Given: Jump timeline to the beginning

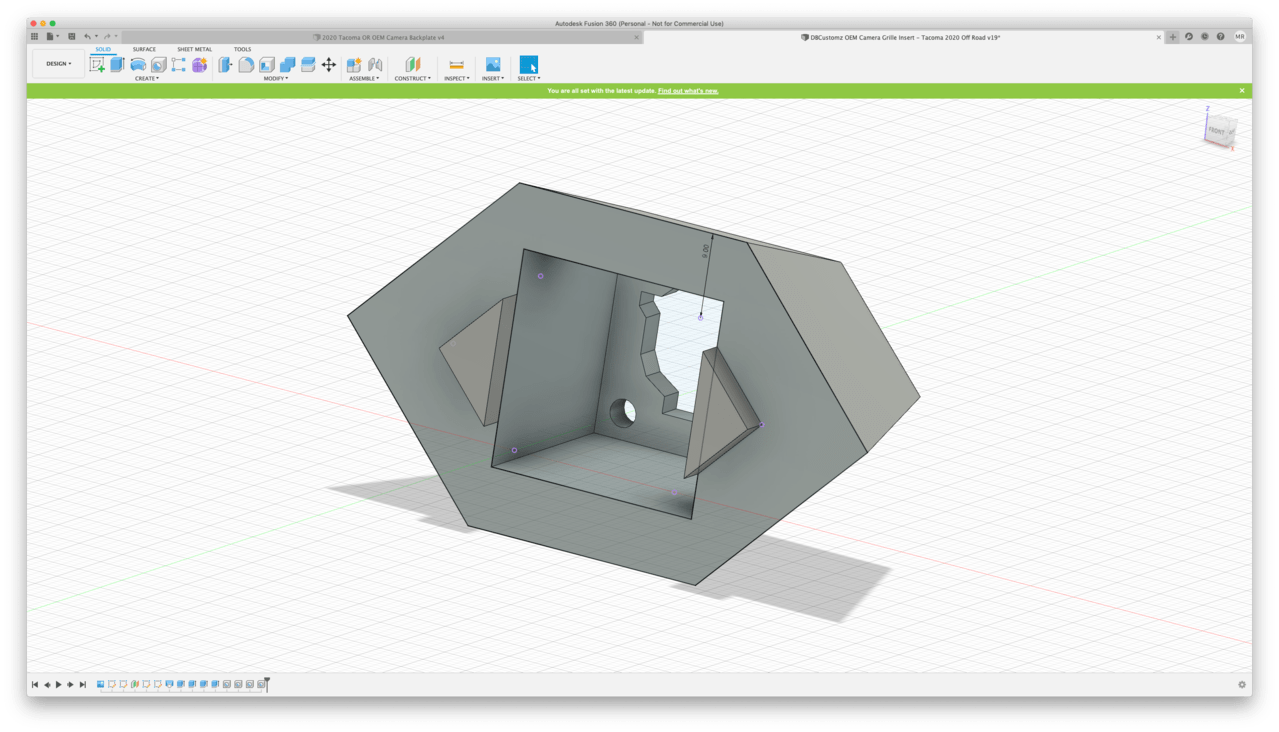Looking at the screenshot, I should [x=35, y=685].
